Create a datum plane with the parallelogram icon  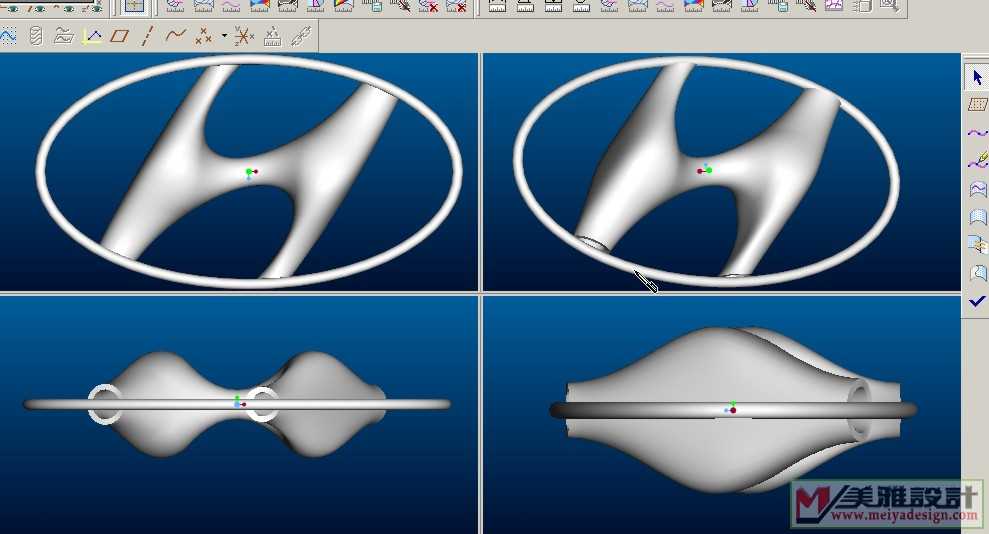[x=119, y=36]
